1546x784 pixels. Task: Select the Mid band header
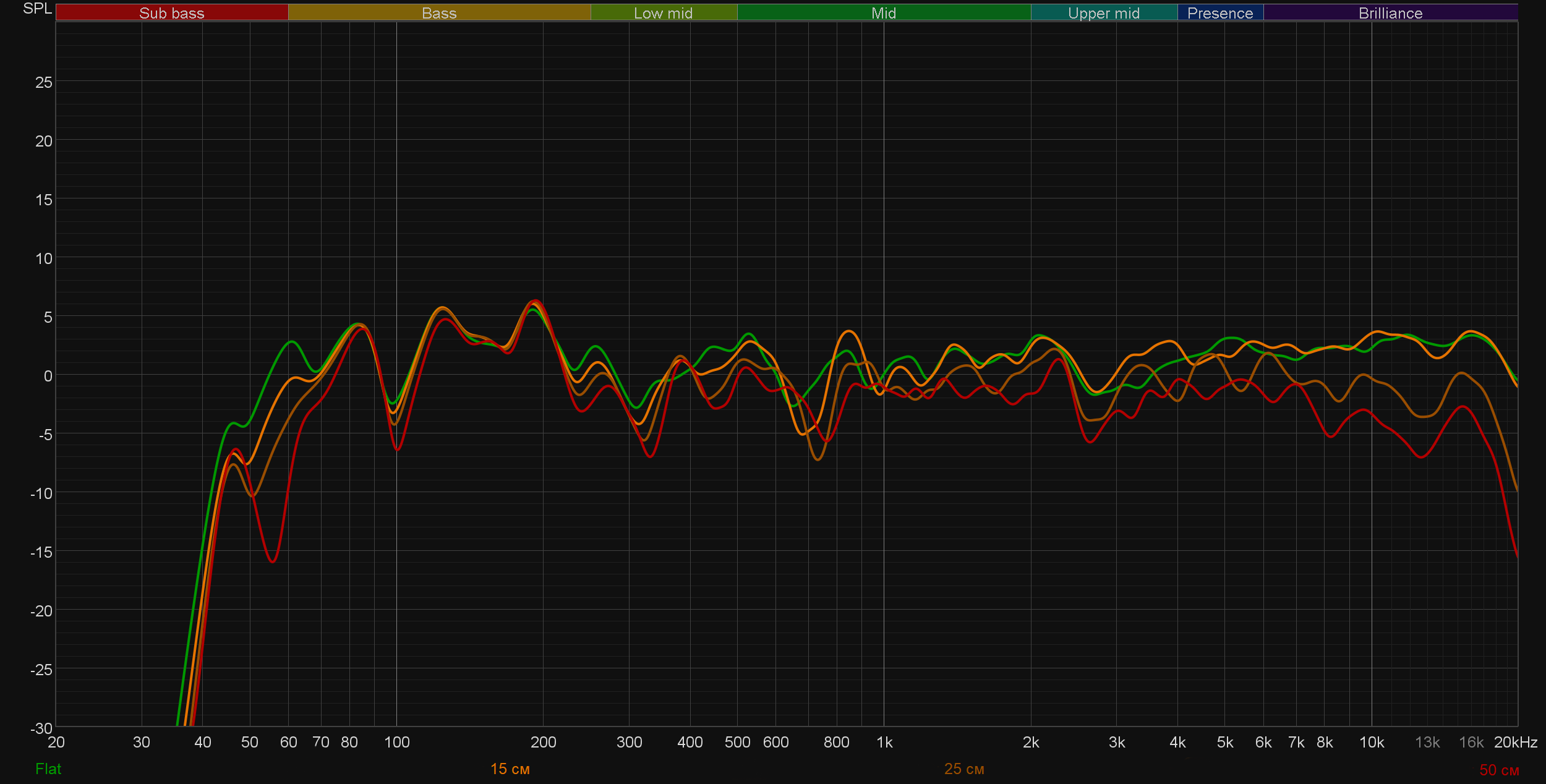pyautogui.click(x=883, y=13)
